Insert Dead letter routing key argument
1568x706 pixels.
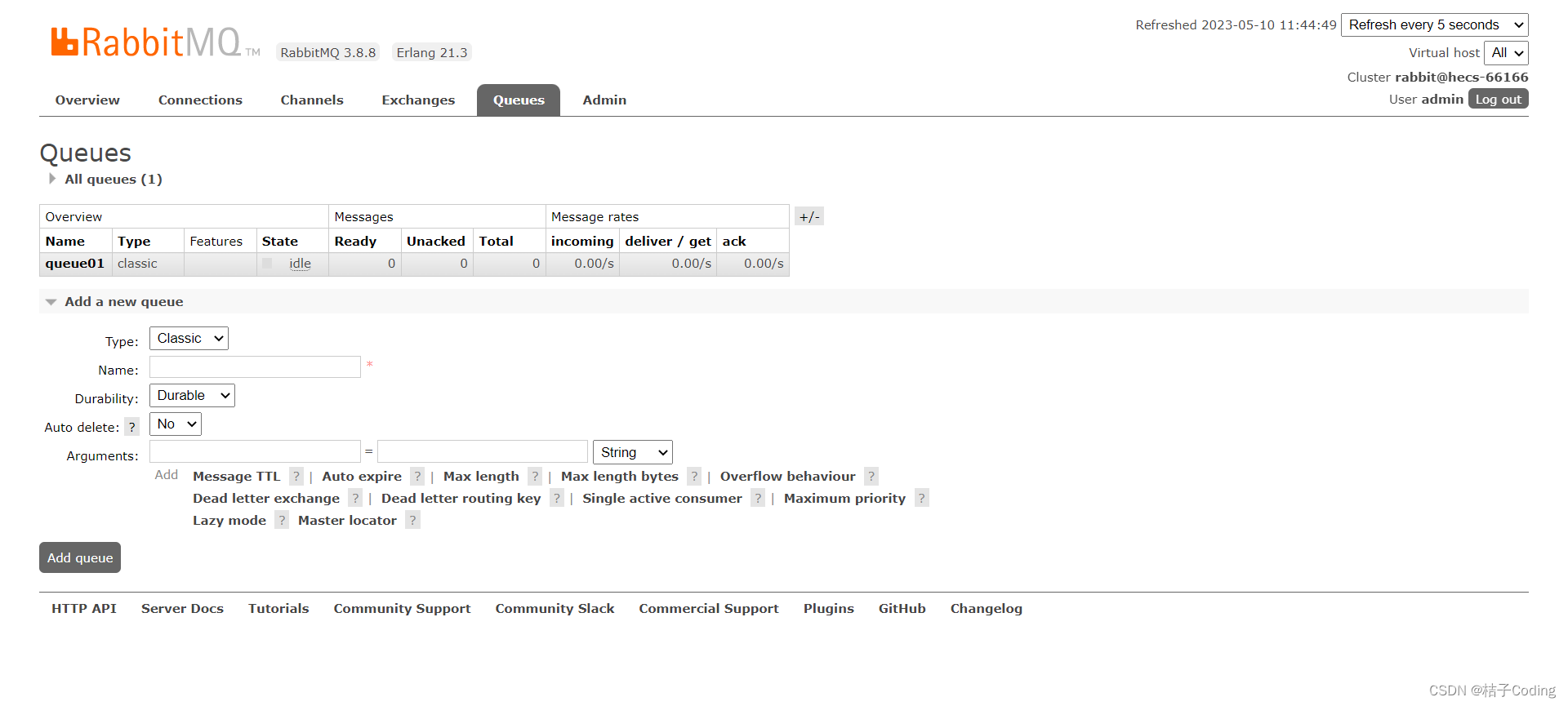[x=461, y=499]
